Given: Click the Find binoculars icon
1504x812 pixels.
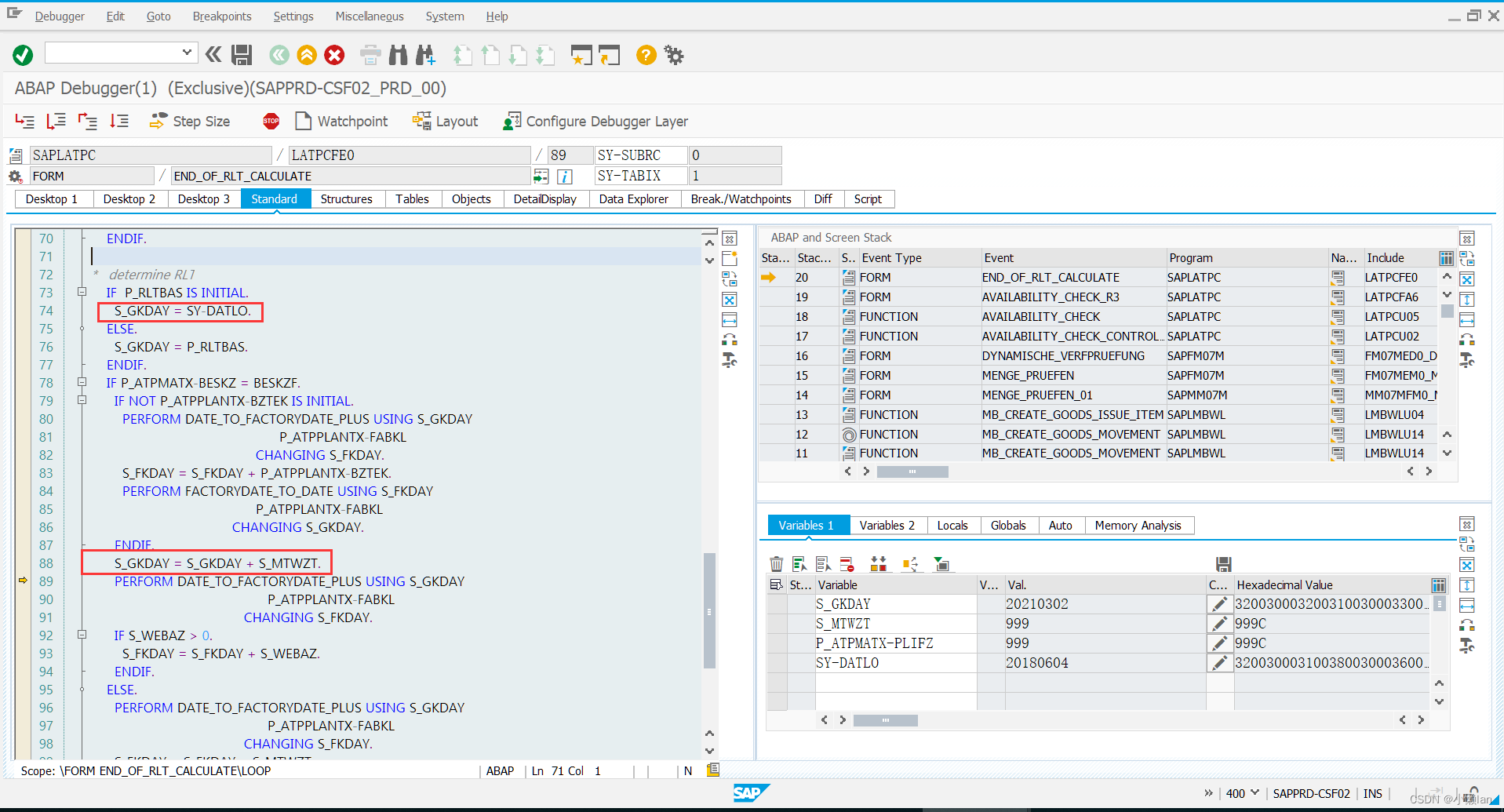Looking at the screenshot, I should 399,55.
